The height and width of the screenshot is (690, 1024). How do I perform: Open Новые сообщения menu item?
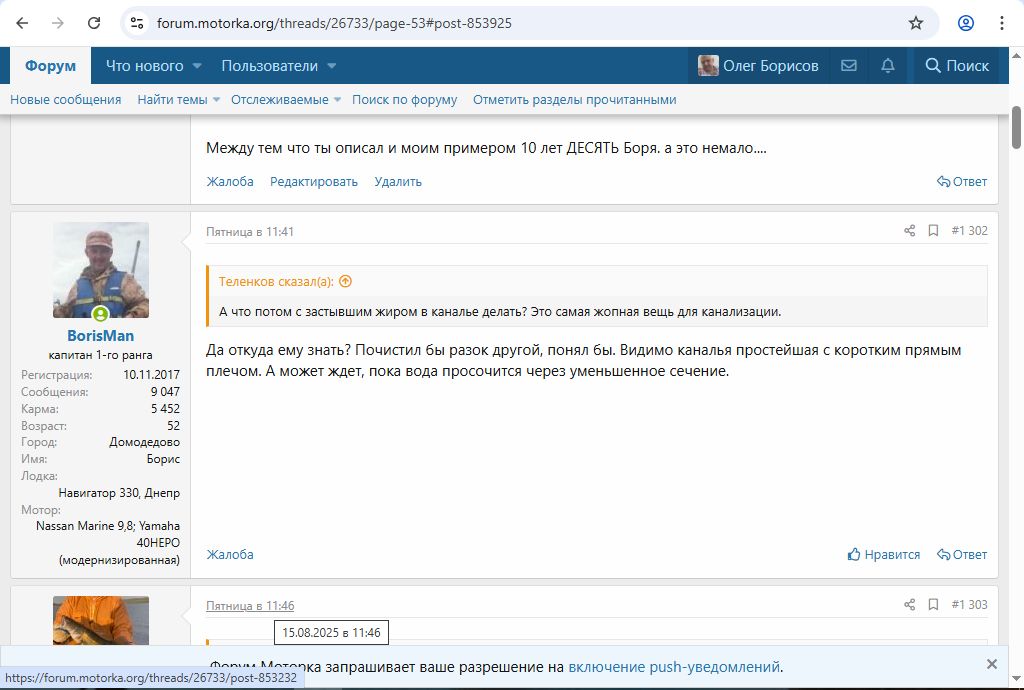point(66,100)
